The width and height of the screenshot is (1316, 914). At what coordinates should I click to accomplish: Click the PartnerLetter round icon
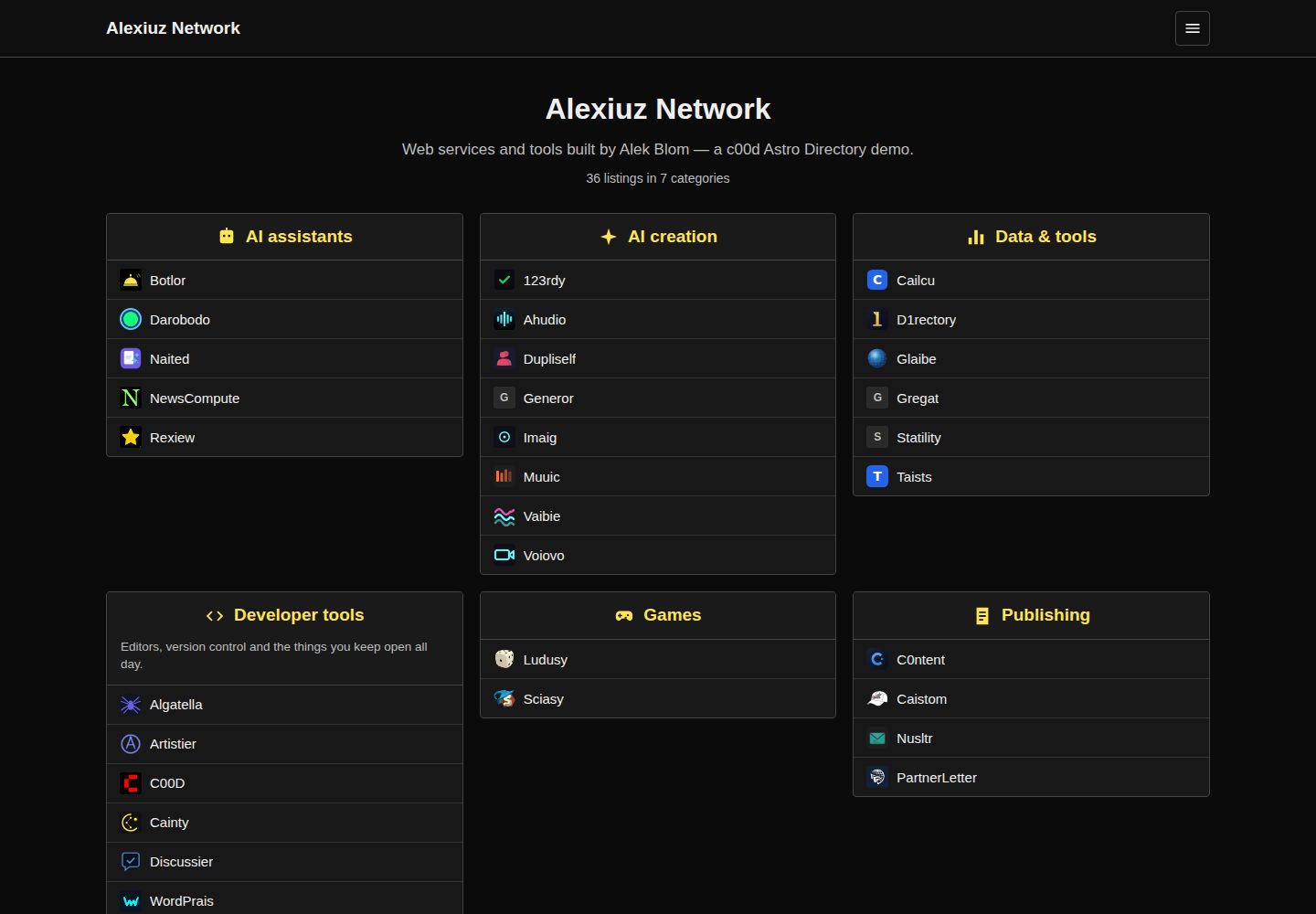[x=877, y=777]
